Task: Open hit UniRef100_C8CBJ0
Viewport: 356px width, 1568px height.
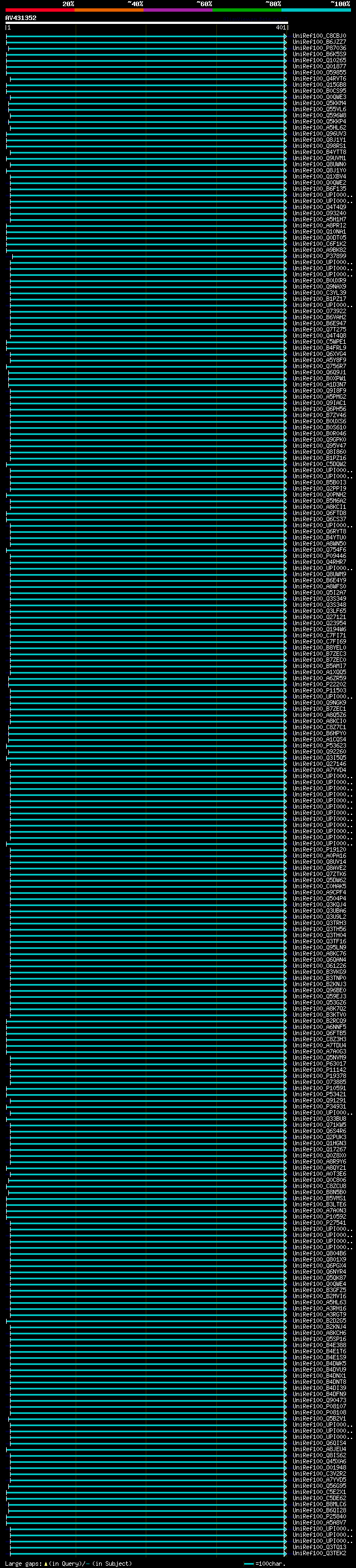Action: (319, 36)
